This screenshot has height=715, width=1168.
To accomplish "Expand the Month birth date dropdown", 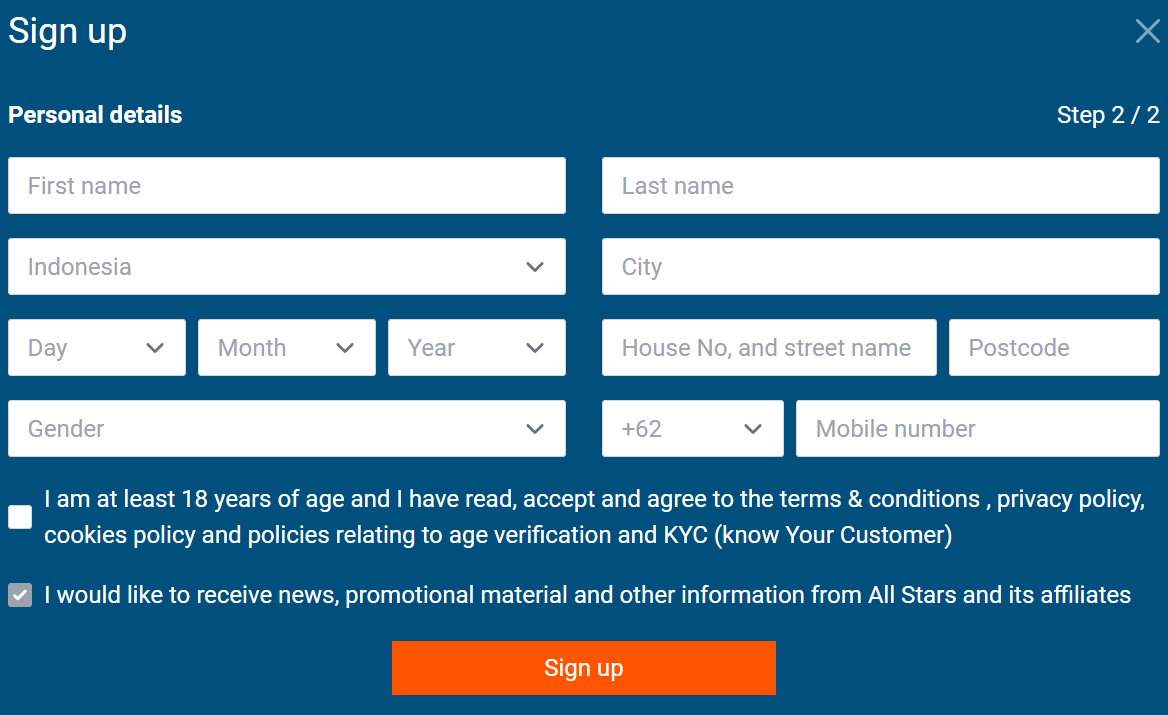I will [x=287, y=348].
